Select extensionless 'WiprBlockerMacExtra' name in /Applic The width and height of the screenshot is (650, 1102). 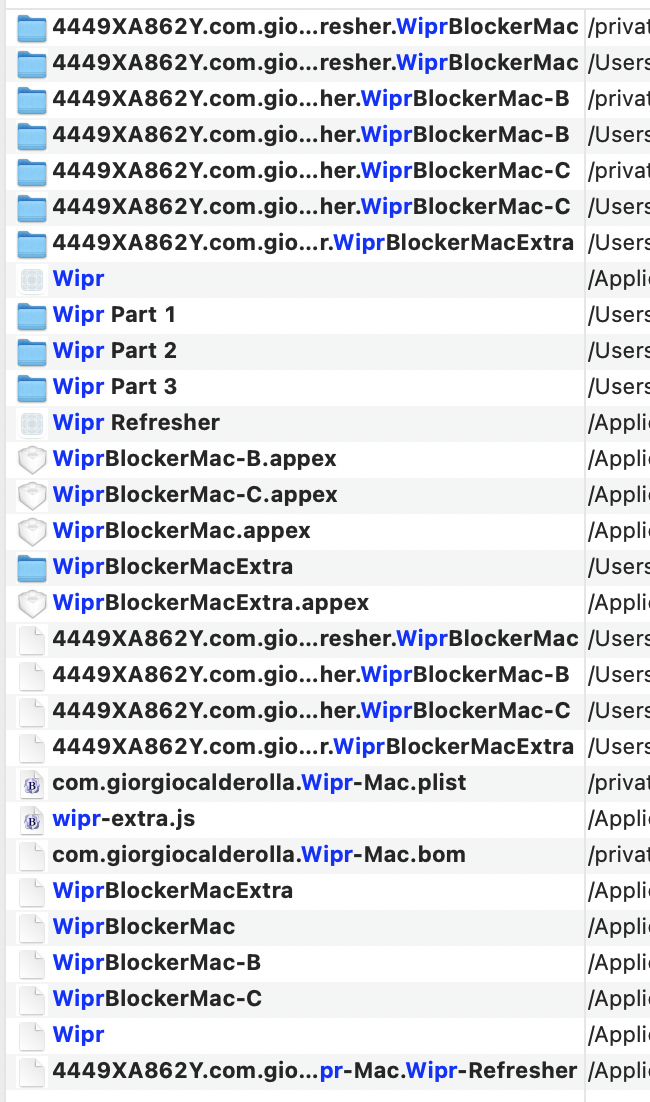point(173,890)
